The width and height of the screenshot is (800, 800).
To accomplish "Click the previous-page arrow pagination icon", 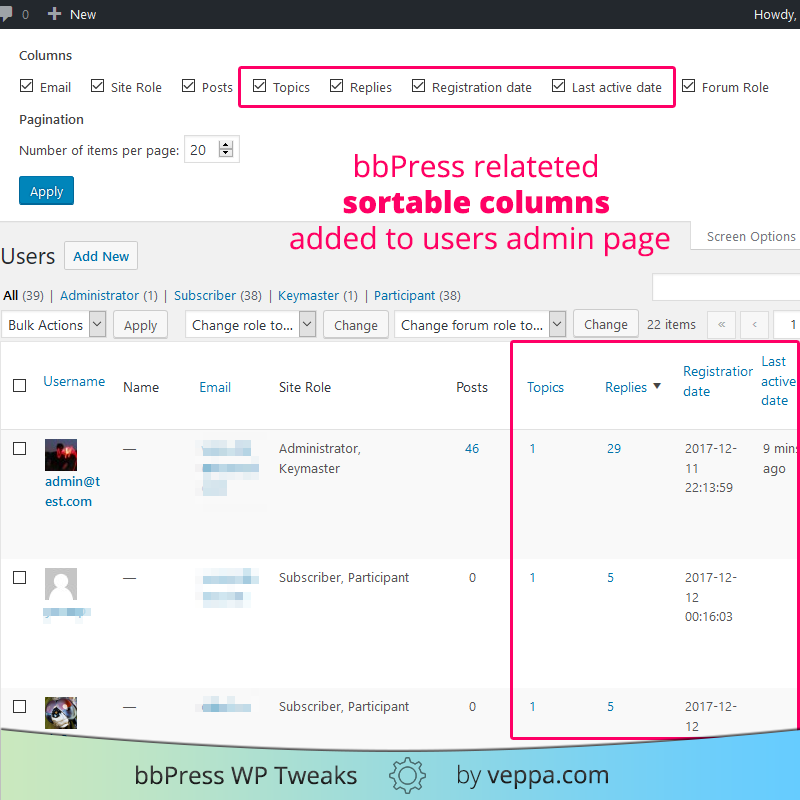I will [x=754, y=324].
